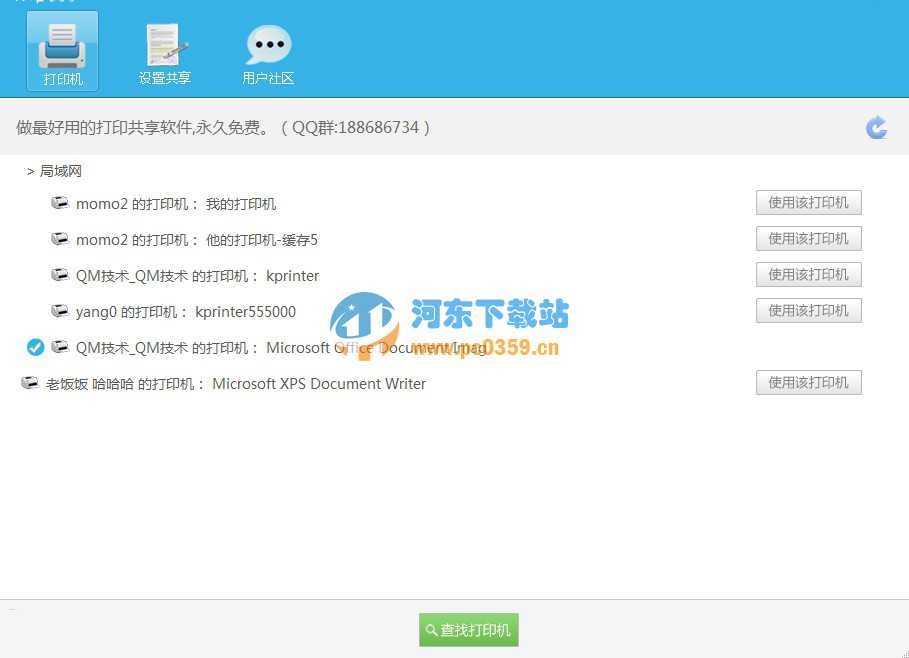This screenshot has width=909, height=658.
Task: Click the printer icon beside kprinter555000
Action: pos(60,311)
